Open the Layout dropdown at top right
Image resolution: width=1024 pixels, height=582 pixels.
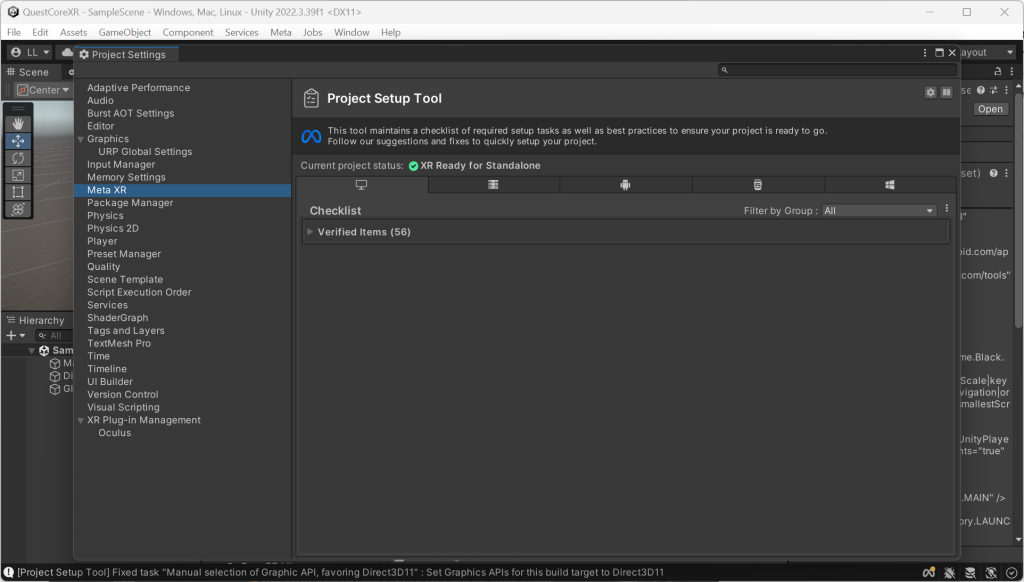click(x=987, y=52)
